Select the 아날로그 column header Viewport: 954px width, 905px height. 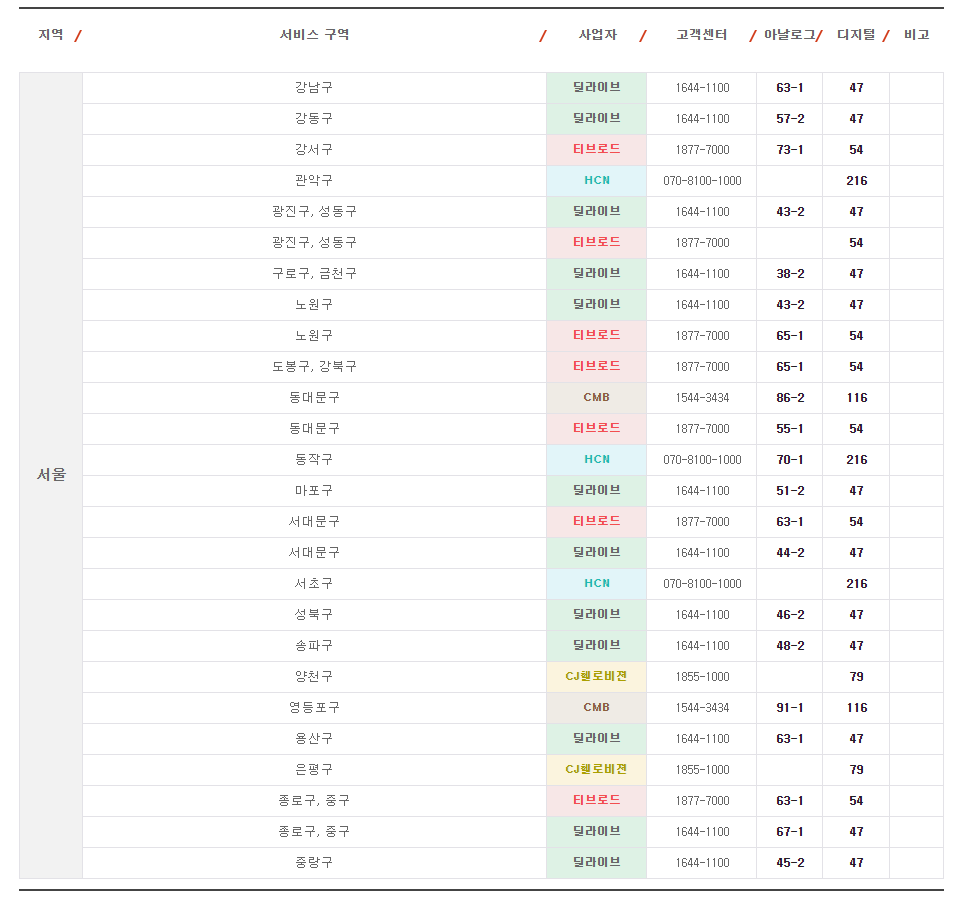(x=789, y=35)
